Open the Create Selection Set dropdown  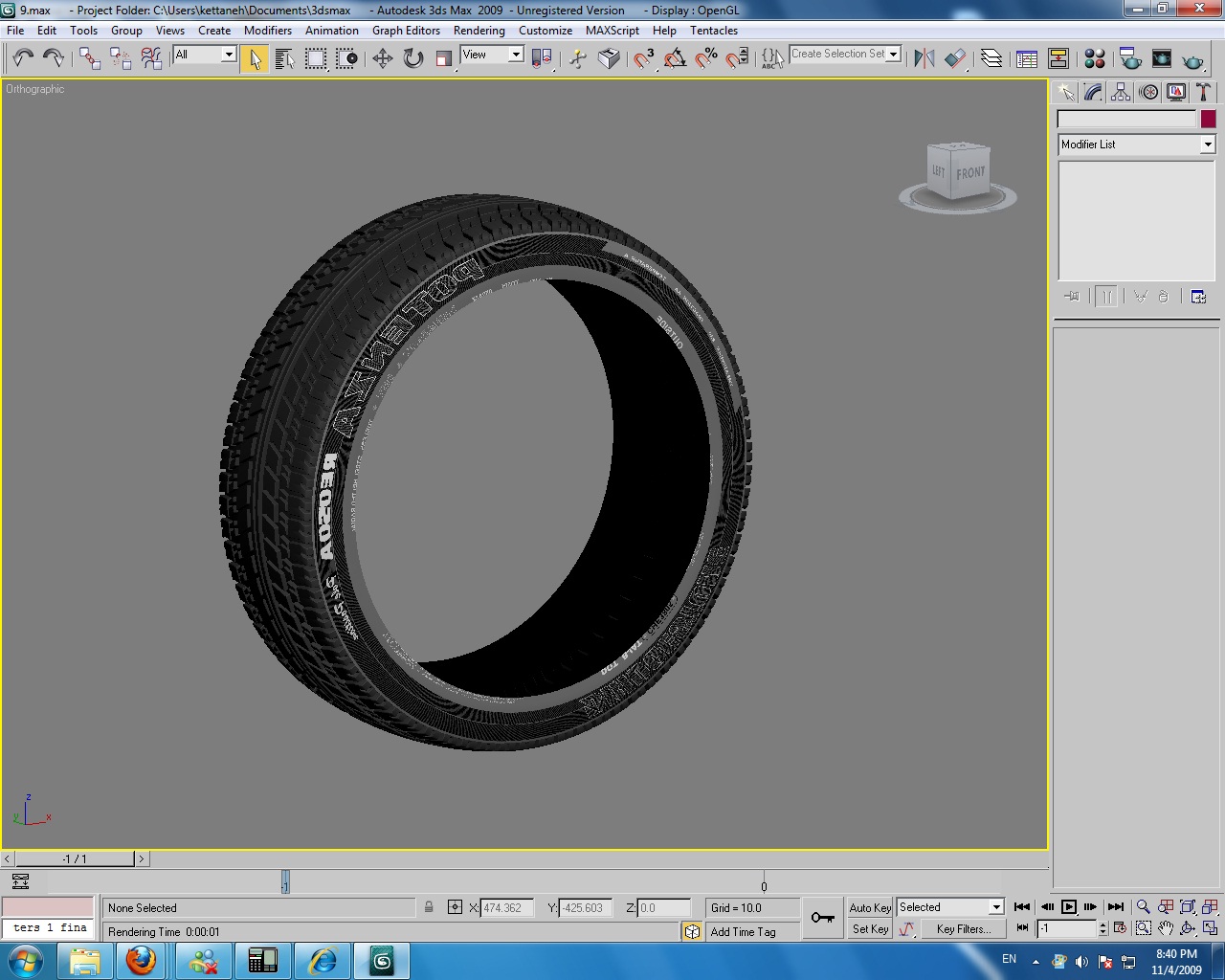[x=845, y=54]
